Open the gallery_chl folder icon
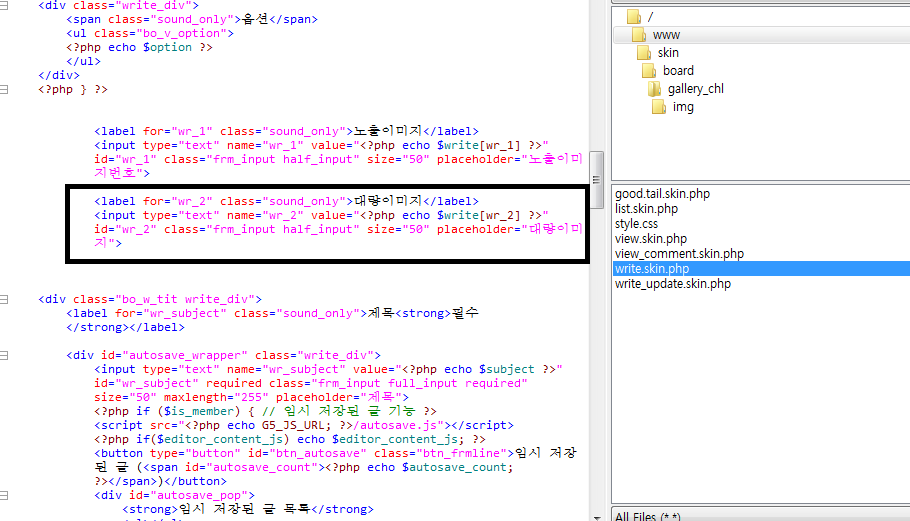This screenshot has height=521, width=910. (x=656, y=89)
